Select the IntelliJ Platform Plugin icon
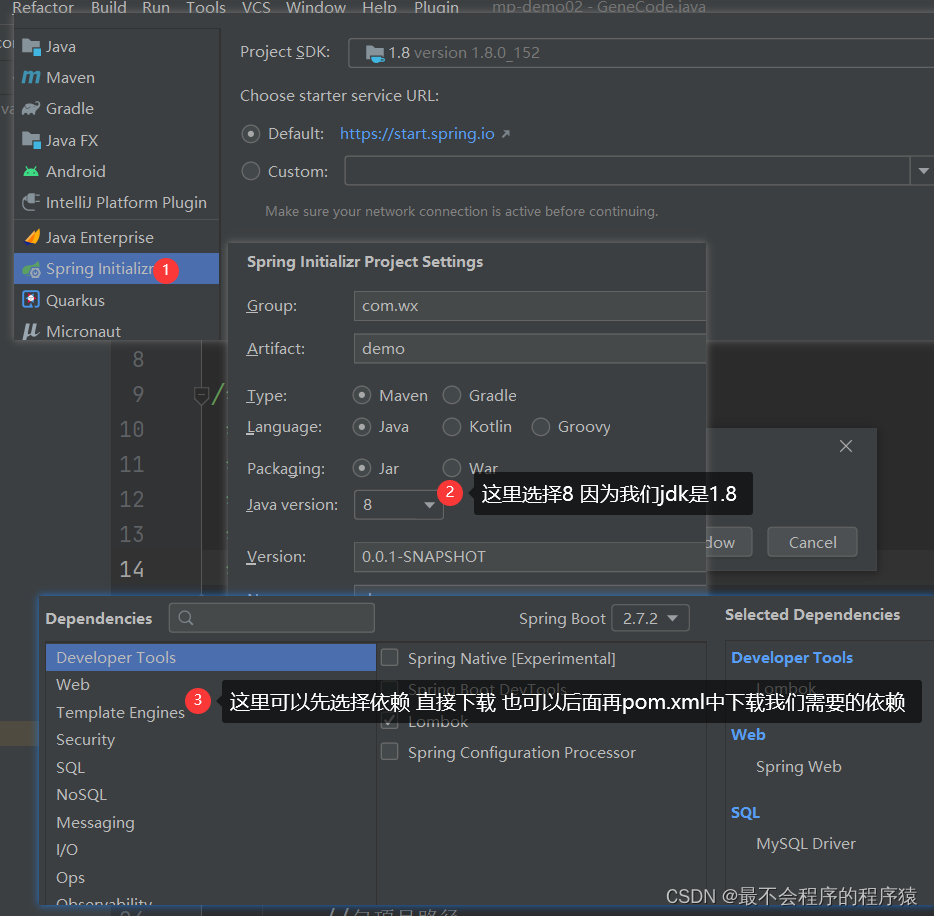 31,202
